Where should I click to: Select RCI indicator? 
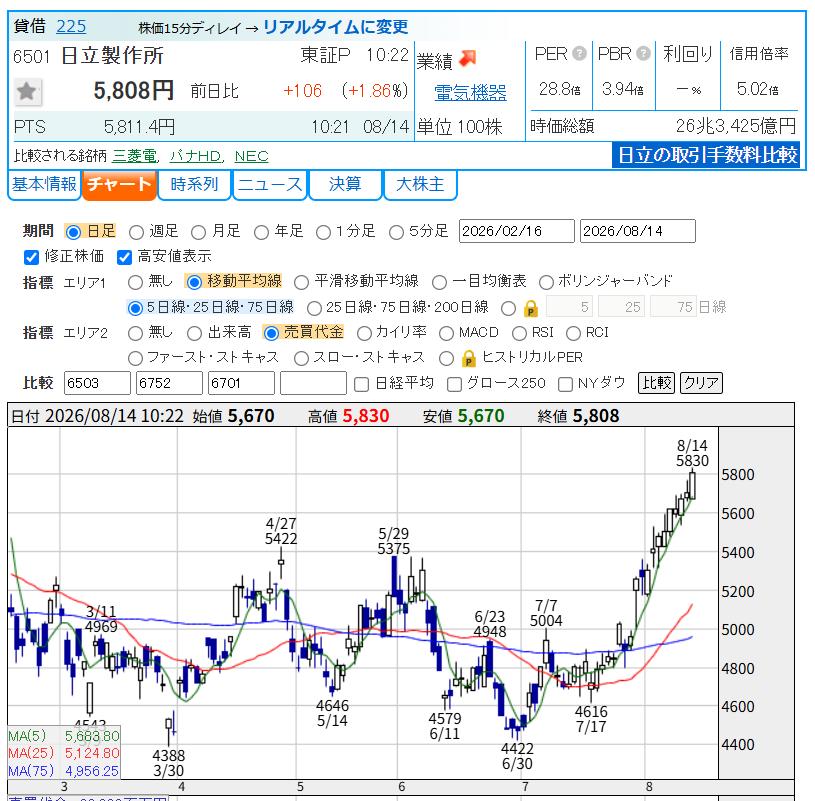[x=573, y=333]
